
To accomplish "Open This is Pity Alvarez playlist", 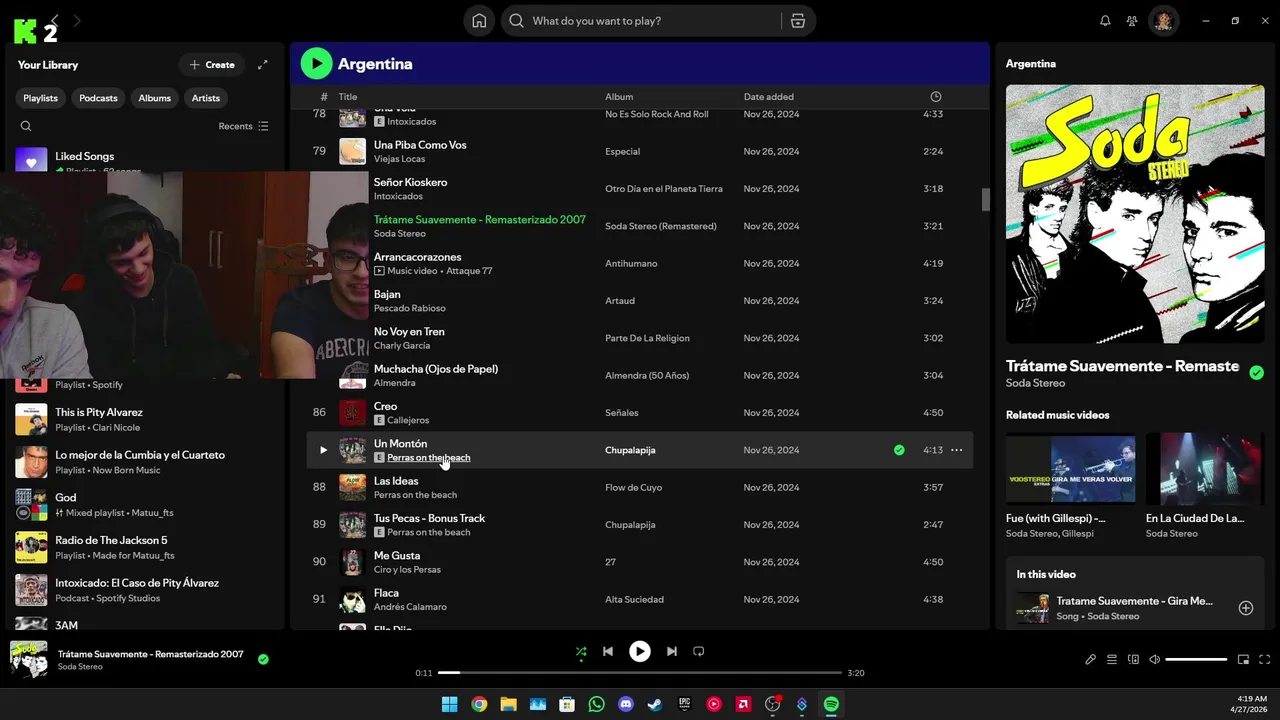I will point(145,419).
